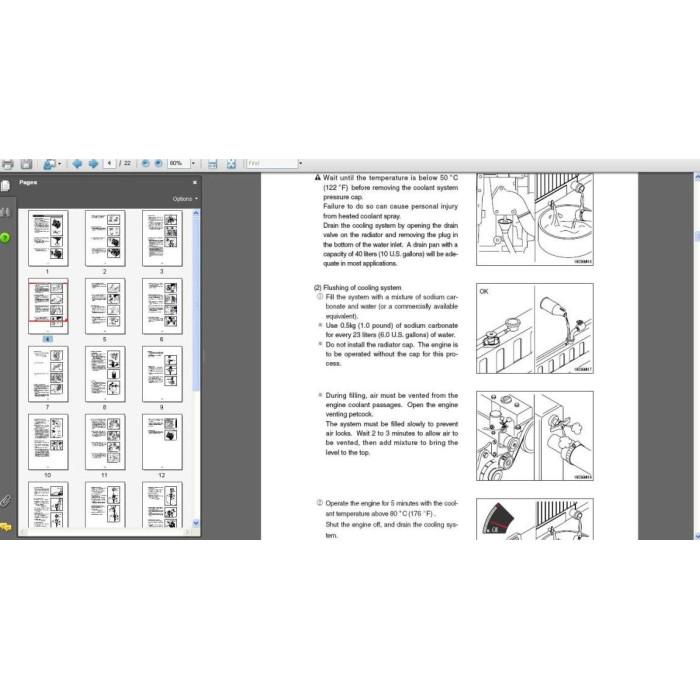Click document scroll down arrow at right edge
700x700 pixels.
(697, 535)
